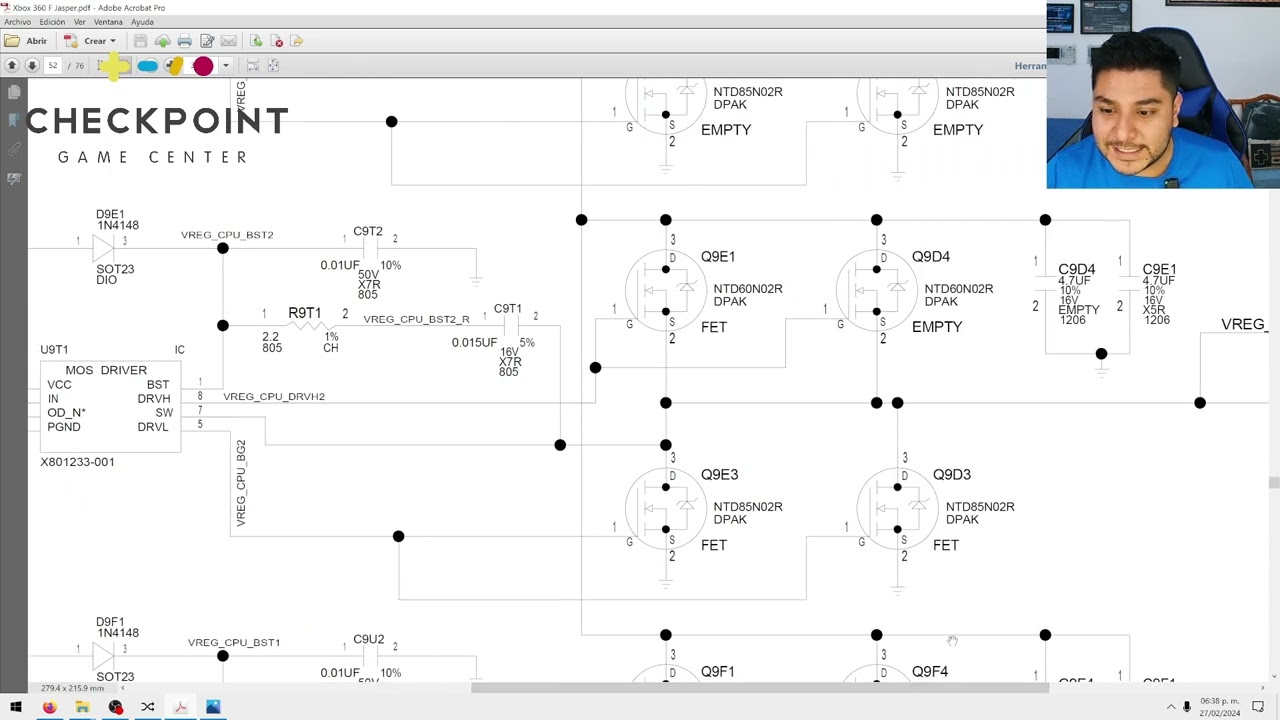Click the MOS DRIVER chip title
Screen dimensions: 1280x720
pyautogui.click(x=106, y=370)
